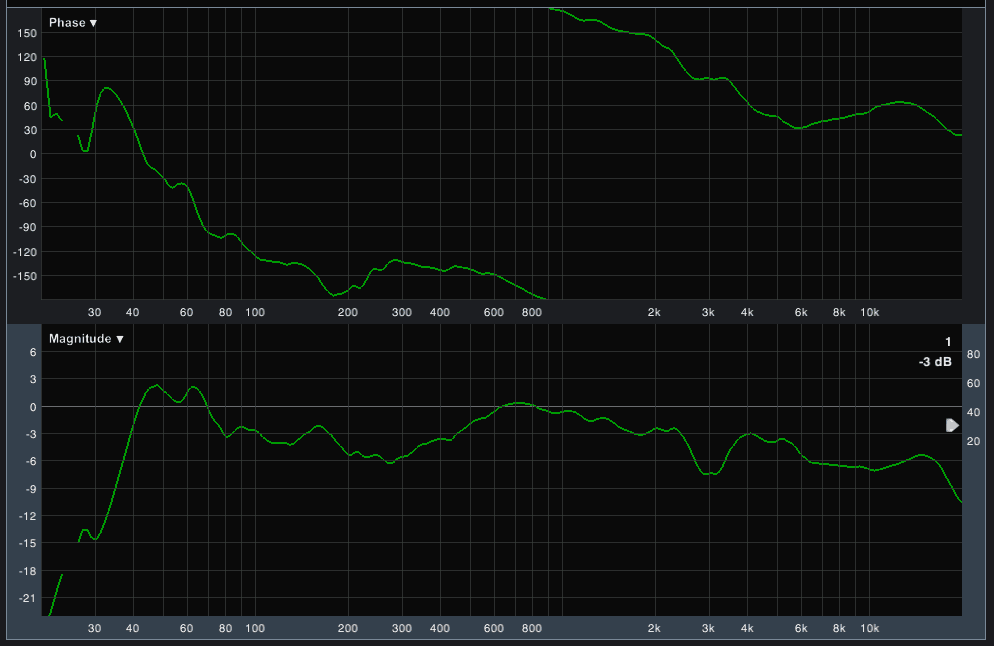Click the 100 Hz label under Phase graph

point(255,312)
